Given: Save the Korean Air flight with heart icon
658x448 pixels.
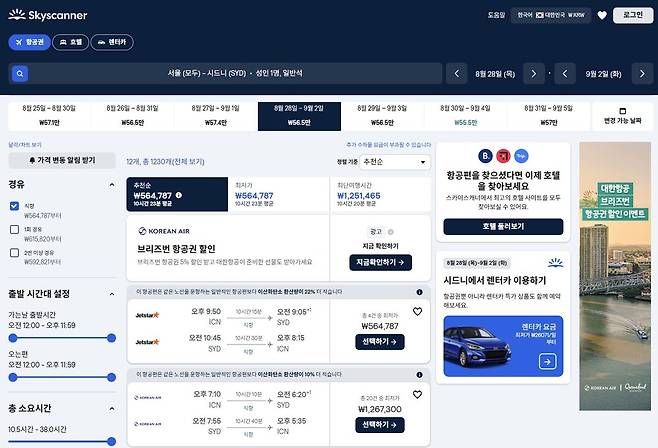Looking at the screenshot, I should [x=417, y=395].
